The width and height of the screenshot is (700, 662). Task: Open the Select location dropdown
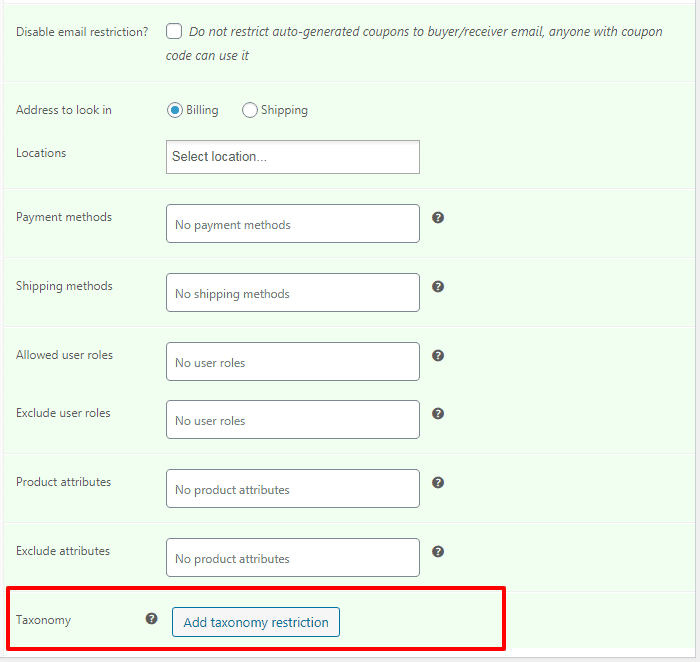pyautogui.click(x=292, y=157)
